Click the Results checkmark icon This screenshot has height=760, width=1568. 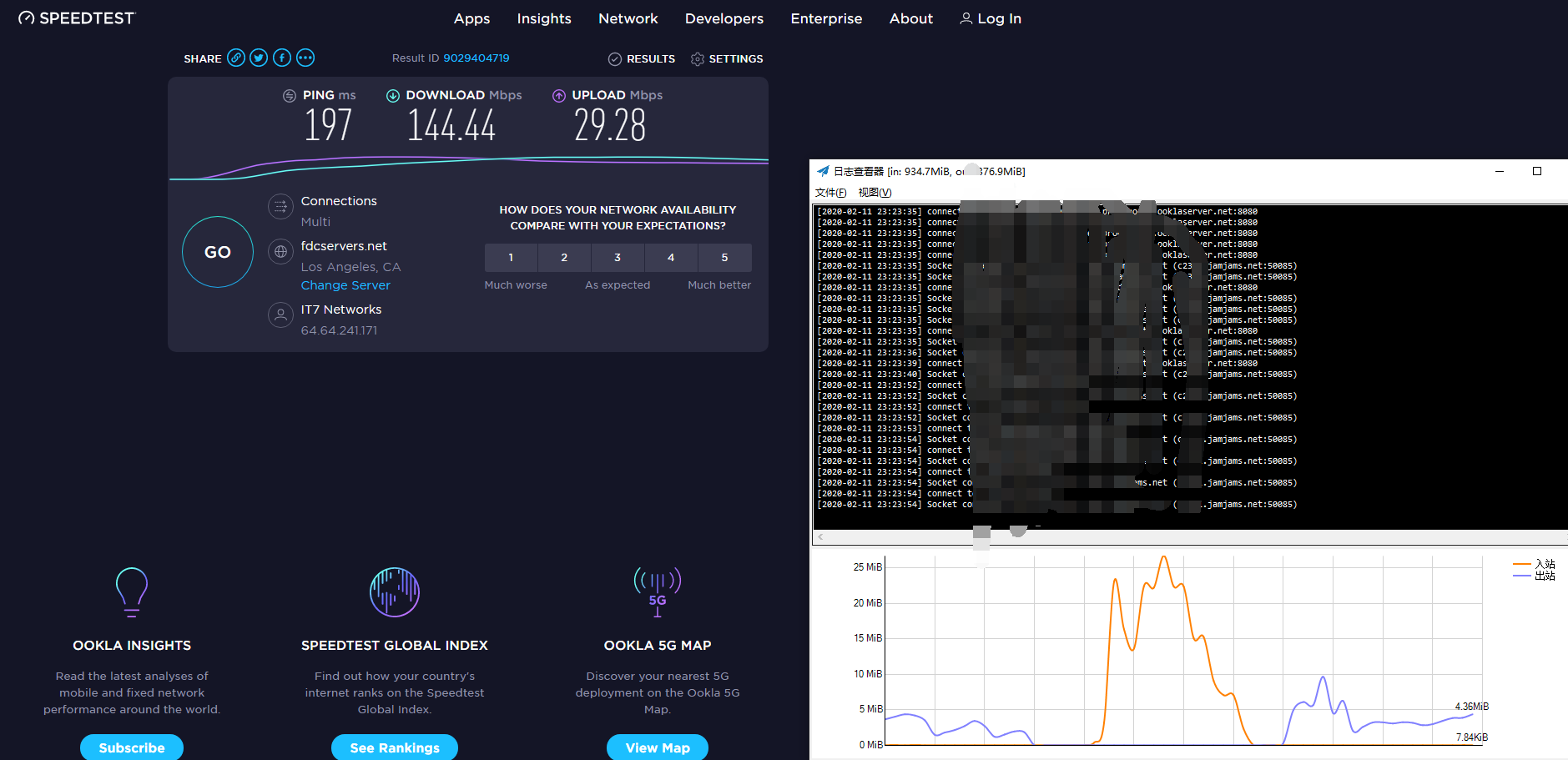[615, 58]
